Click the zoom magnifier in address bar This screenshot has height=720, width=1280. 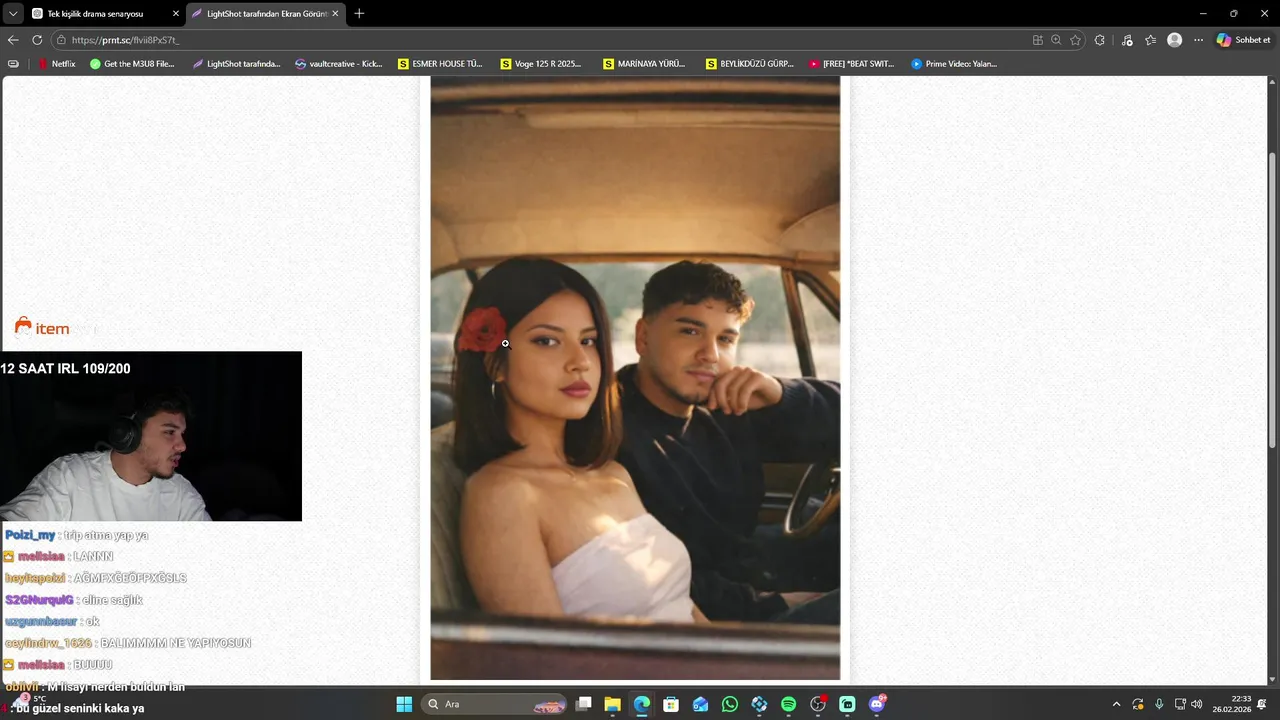[1056, 40]
